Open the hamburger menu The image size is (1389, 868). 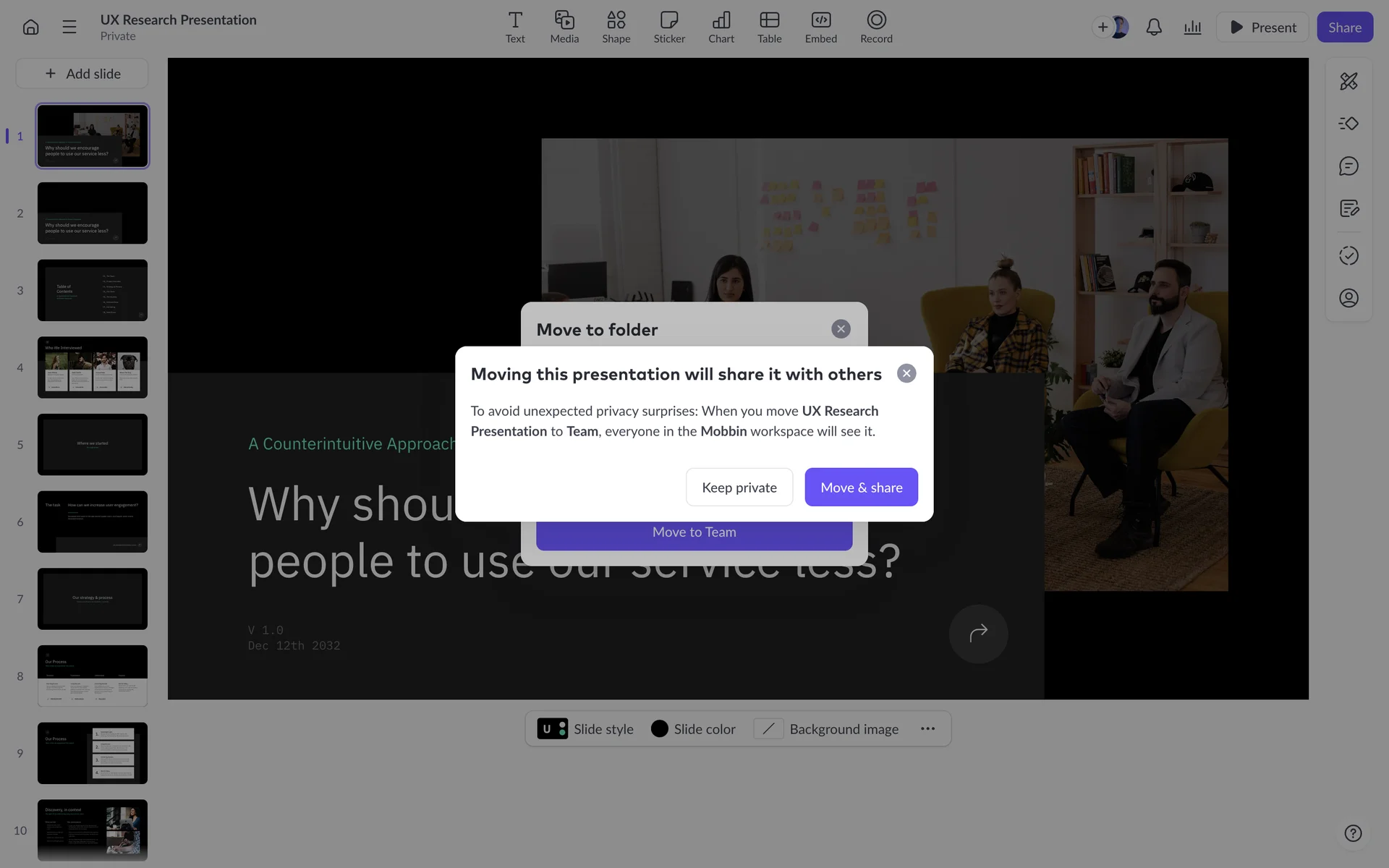[69, 27]
